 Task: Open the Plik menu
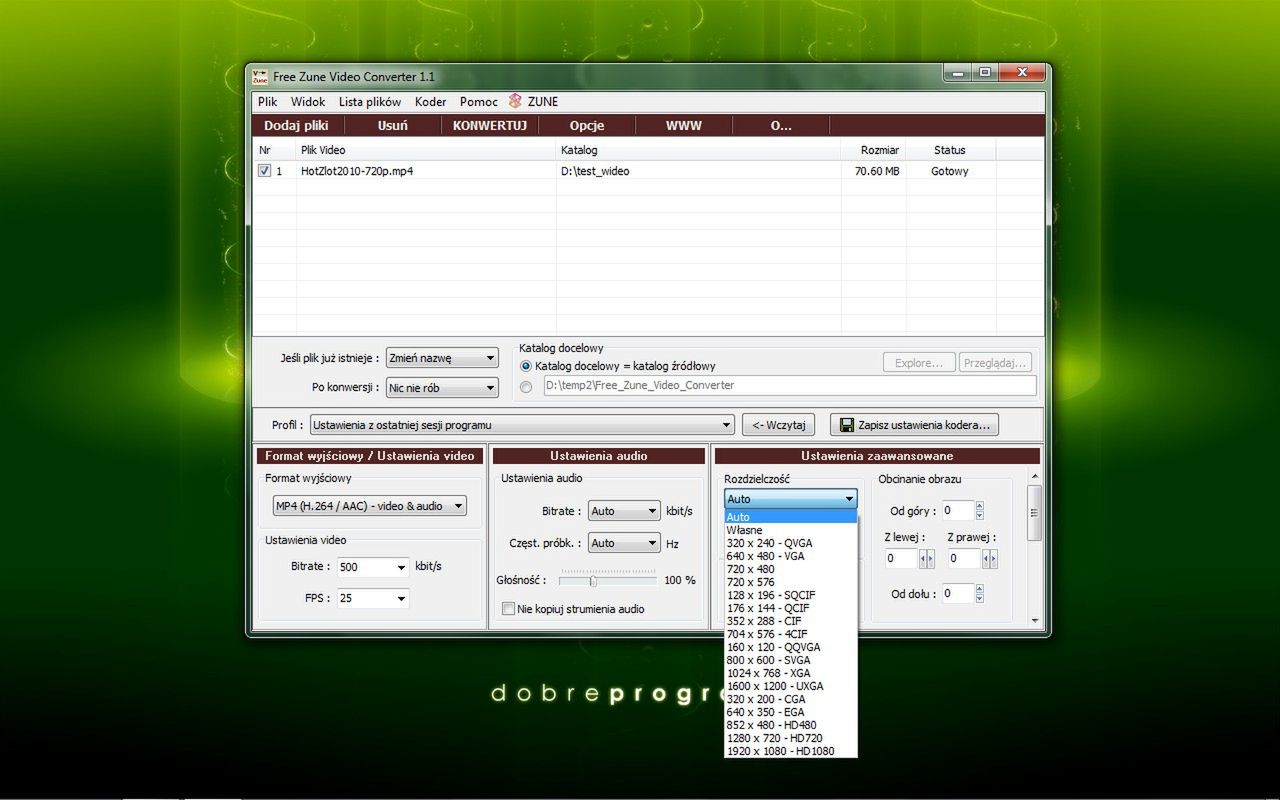[x=267, y=102]
